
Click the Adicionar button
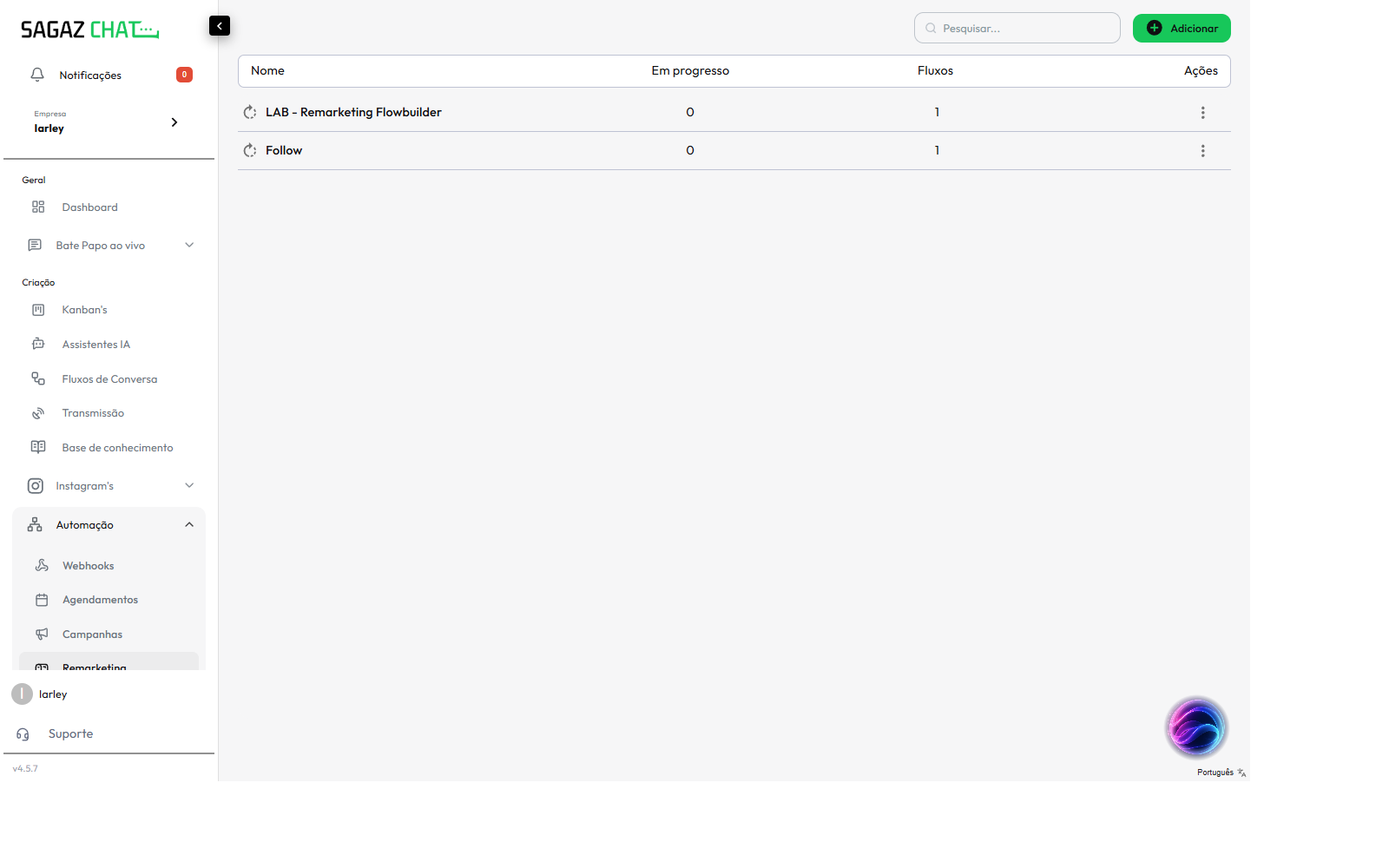pos(1182,28)
